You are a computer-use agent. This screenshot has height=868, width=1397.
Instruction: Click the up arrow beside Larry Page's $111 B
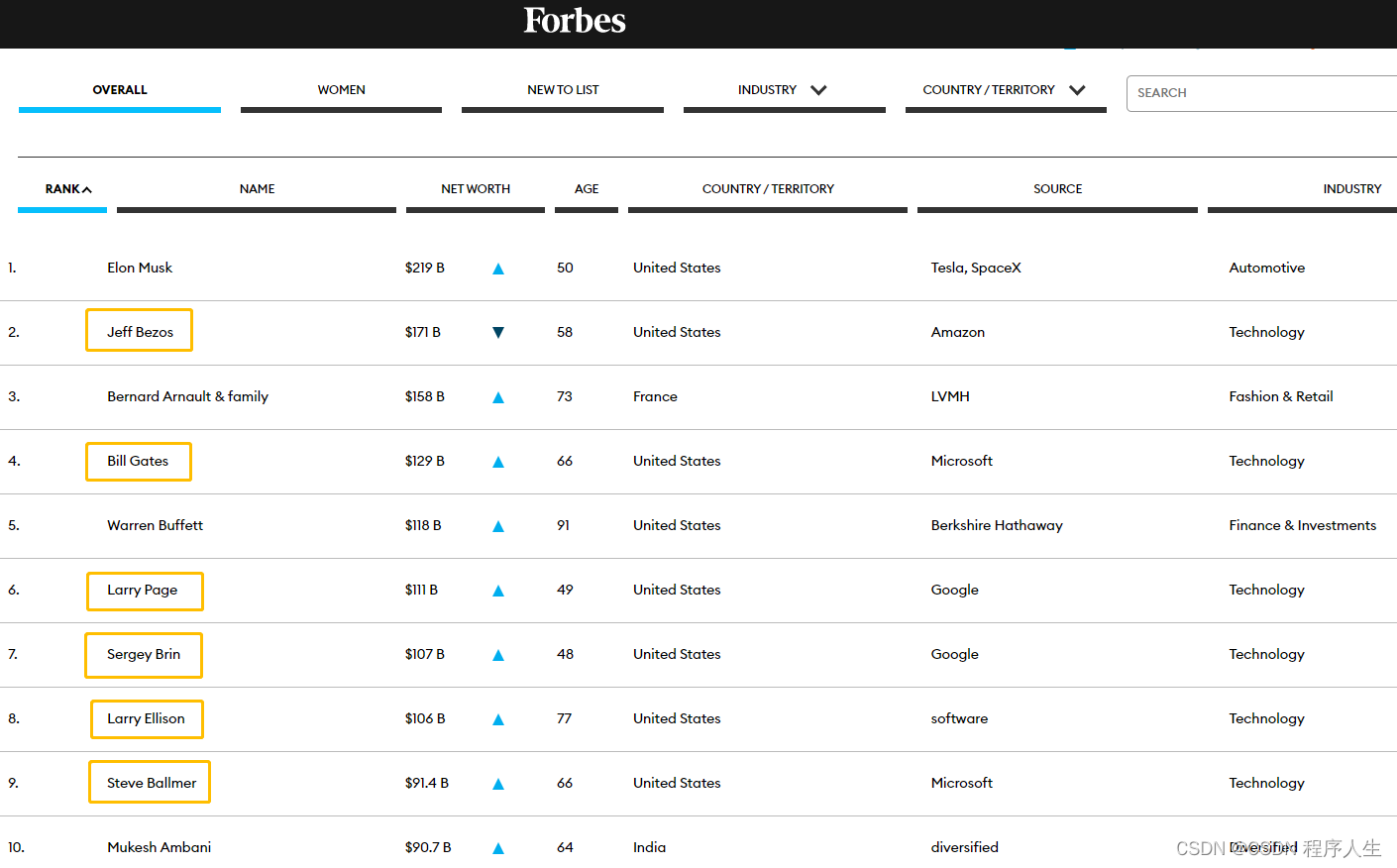click(x=498, y=591)
